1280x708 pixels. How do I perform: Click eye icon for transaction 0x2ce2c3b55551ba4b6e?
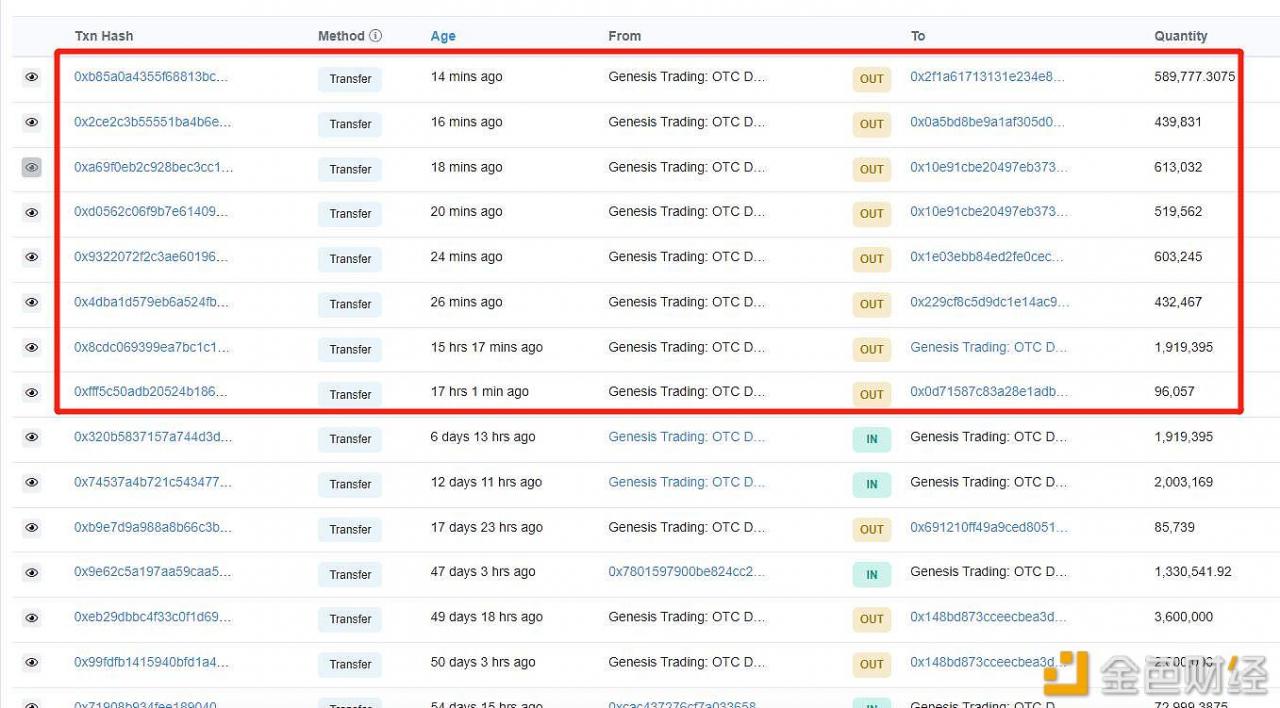click(x=32, y=122)
